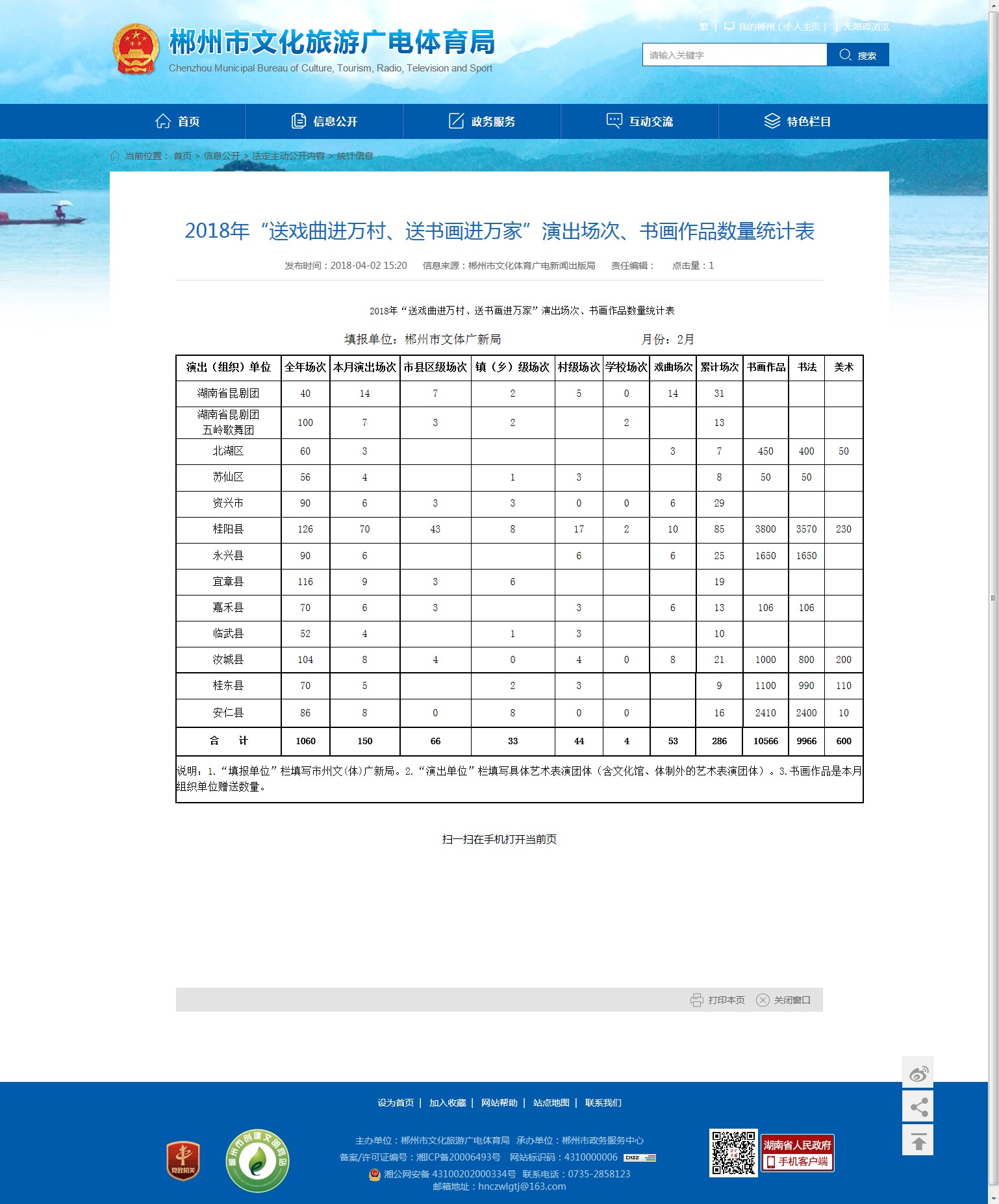Click the Weibo share icon
The width and height of the screenshot is (999, 1204).
pyautogui.click(x=918, y=1074)
